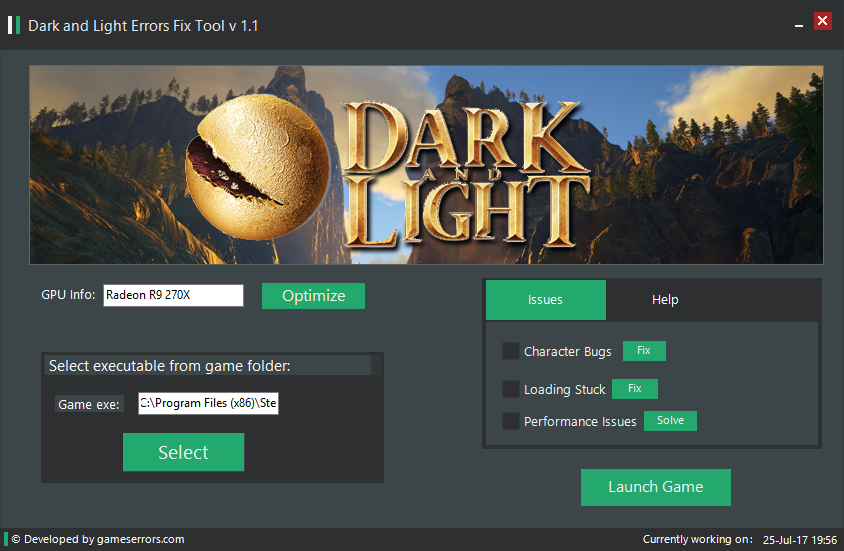Open the Help tab

coord(665,300)
